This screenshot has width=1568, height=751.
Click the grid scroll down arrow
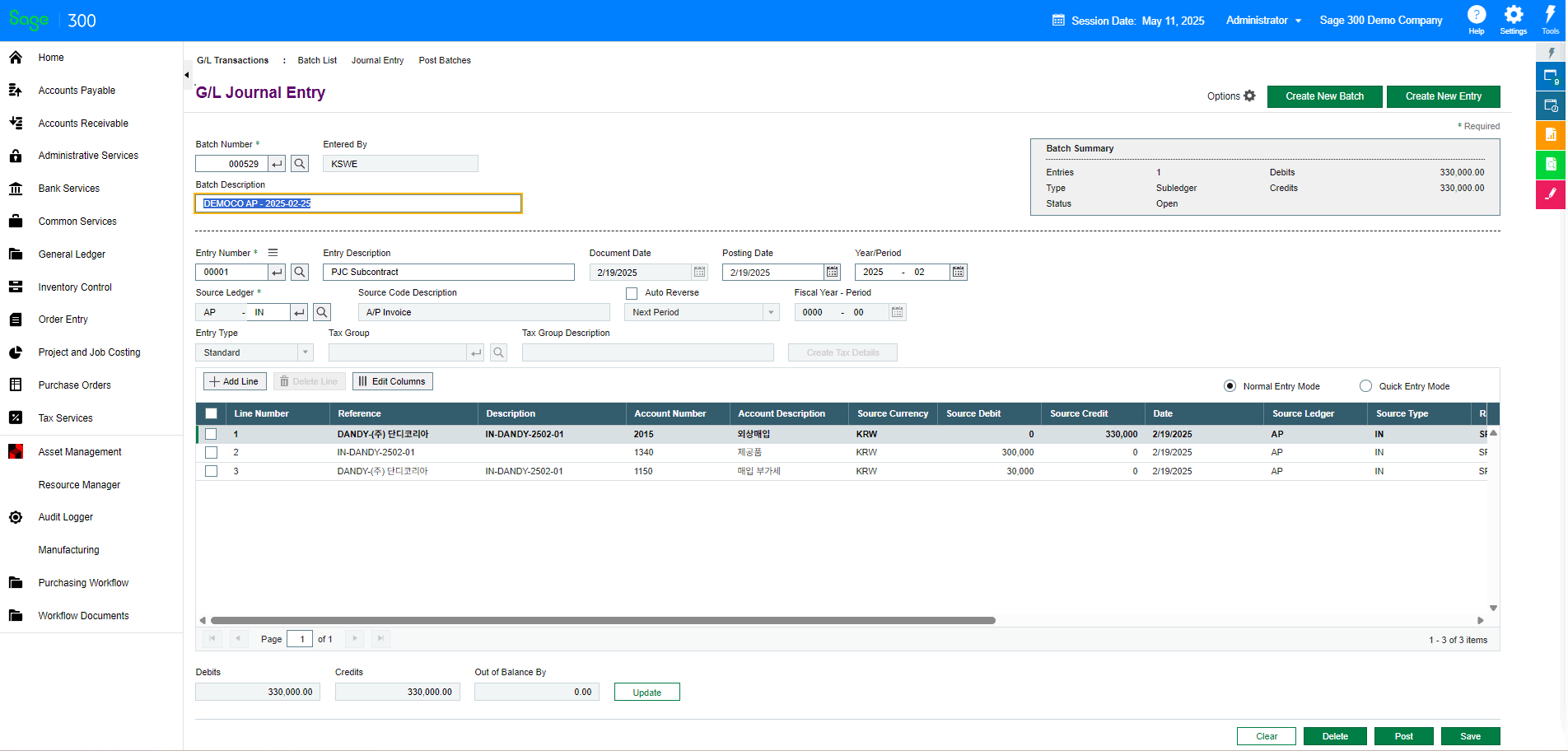(1493, 609)
